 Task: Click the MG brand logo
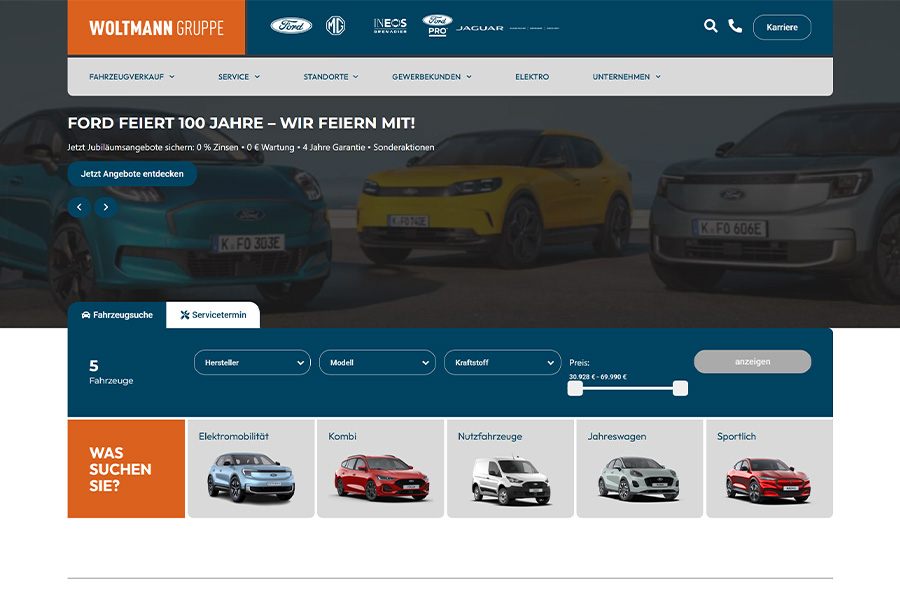tap(337, 23)
